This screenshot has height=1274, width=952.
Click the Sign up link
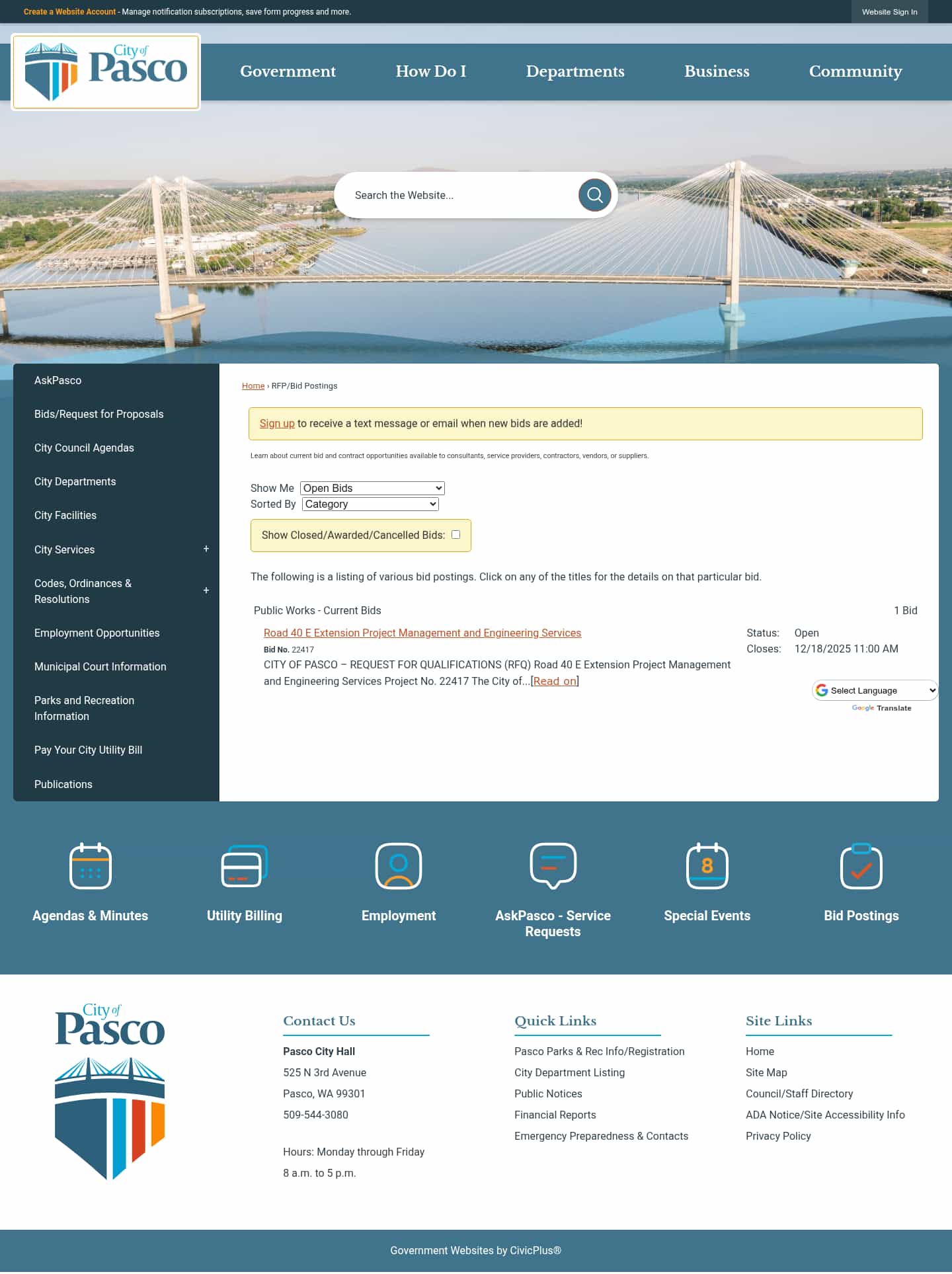click(277, 424)
